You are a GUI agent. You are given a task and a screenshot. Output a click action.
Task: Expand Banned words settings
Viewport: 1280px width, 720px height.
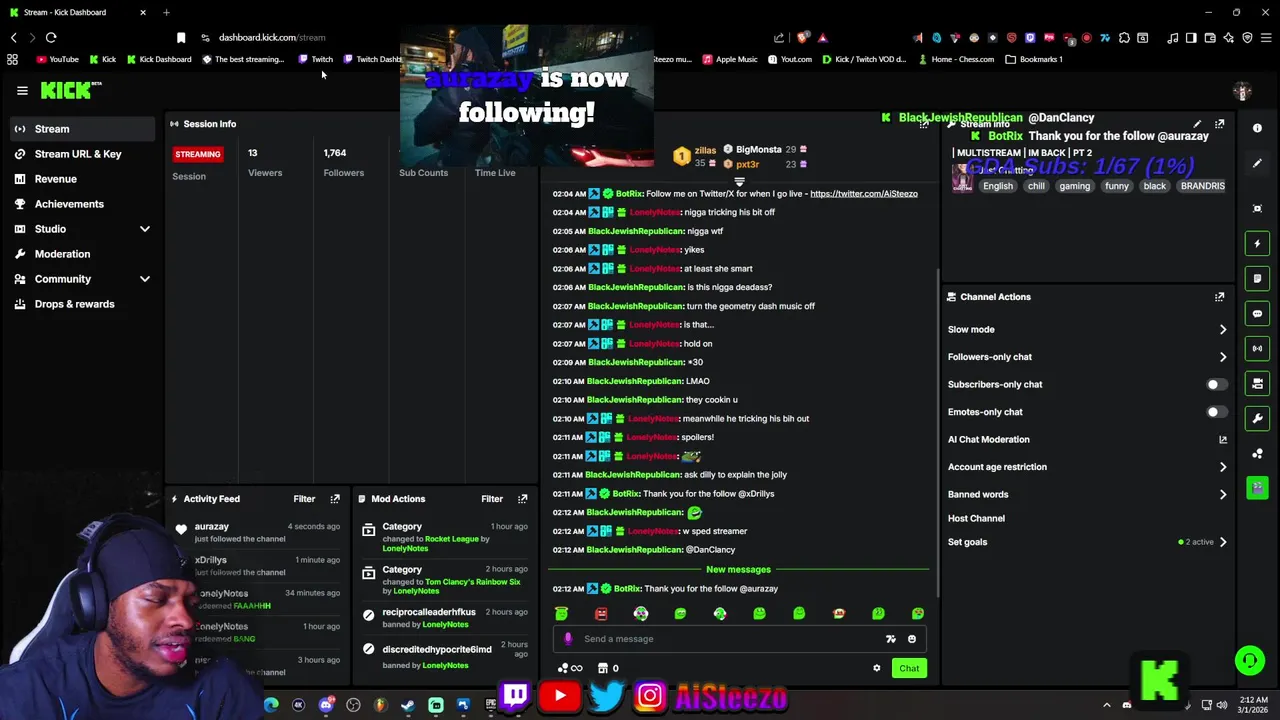coord(1087,494)
